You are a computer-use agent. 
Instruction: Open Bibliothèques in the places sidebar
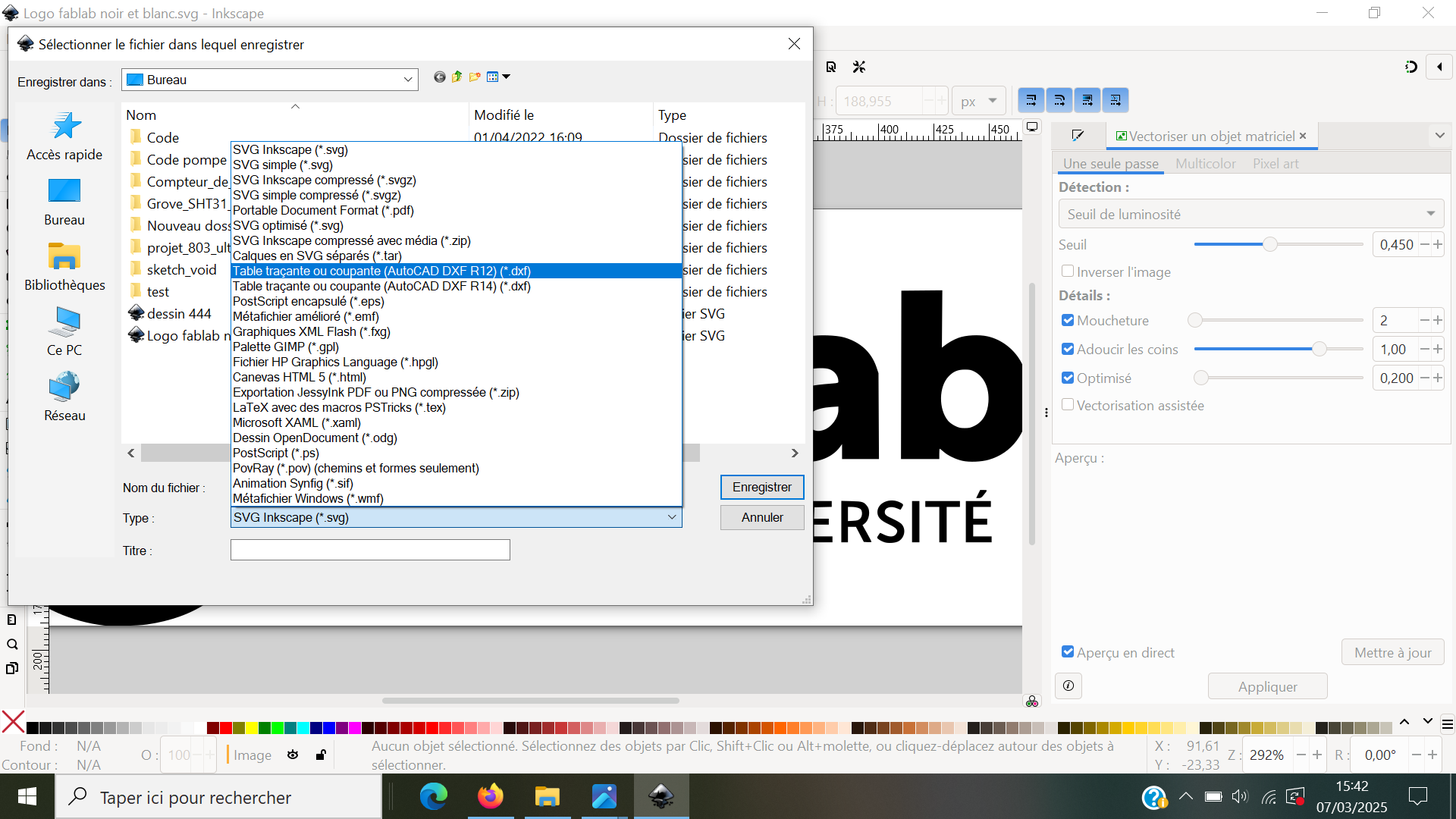pos(64,267)
